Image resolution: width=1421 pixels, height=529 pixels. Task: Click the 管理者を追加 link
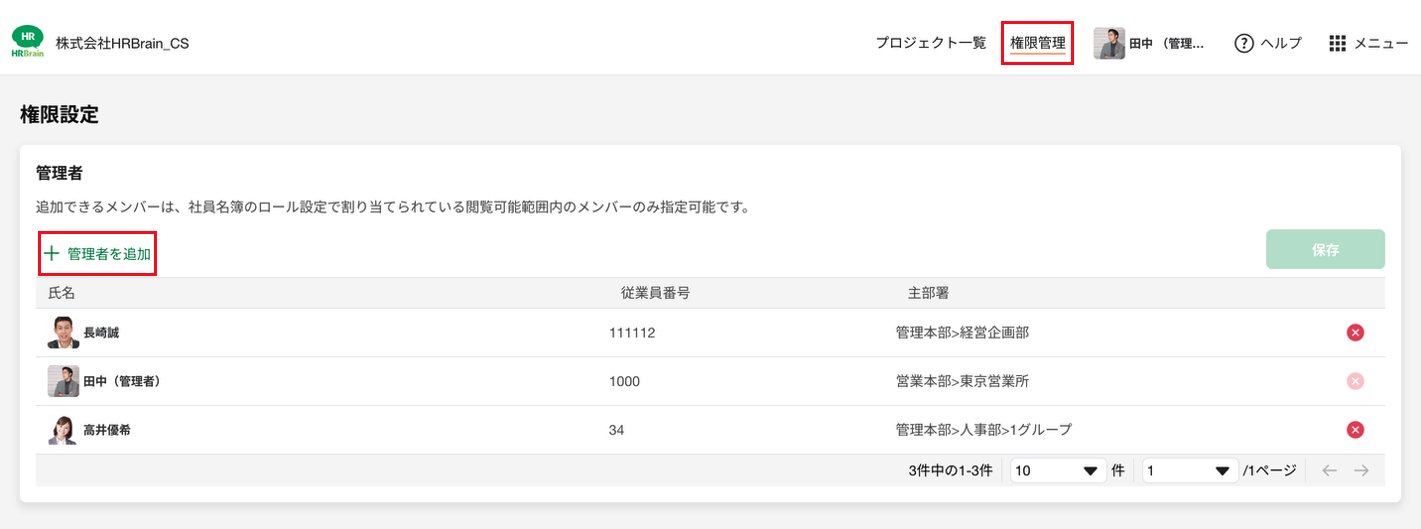click(x=109, y=254)
